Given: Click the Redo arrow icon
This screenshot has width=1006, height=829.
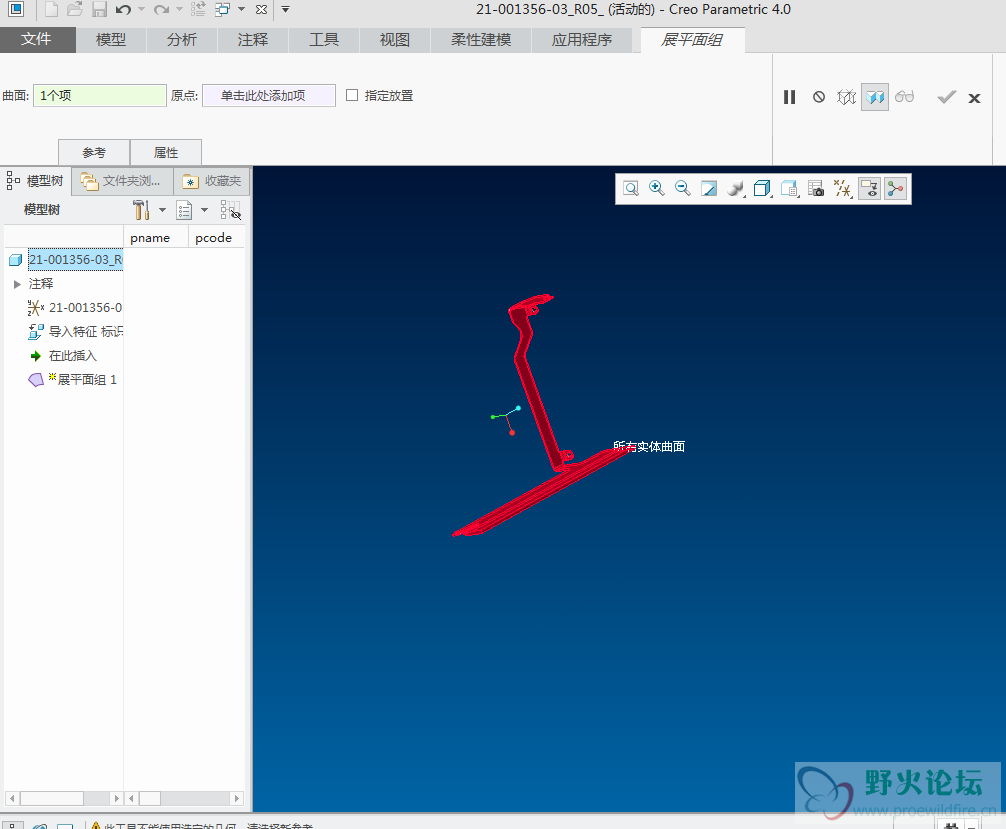Looking at the screenshot, I should 161,10.
